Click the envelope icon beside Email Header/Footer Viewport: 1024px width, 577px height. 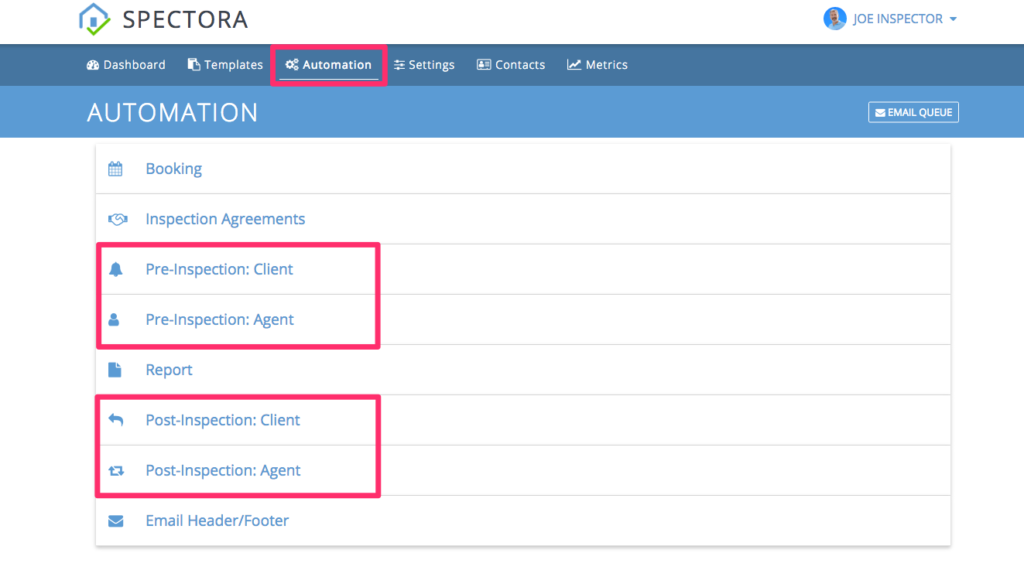click(116, 520)
